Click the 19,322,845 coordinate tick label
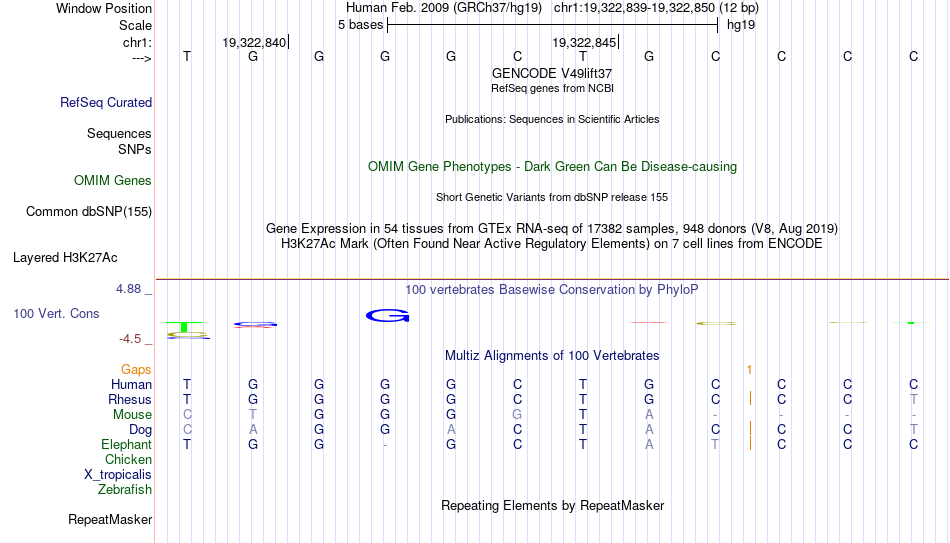Image resolution: width=950 pixels, height=543 pixels. (x=584, y=42)
